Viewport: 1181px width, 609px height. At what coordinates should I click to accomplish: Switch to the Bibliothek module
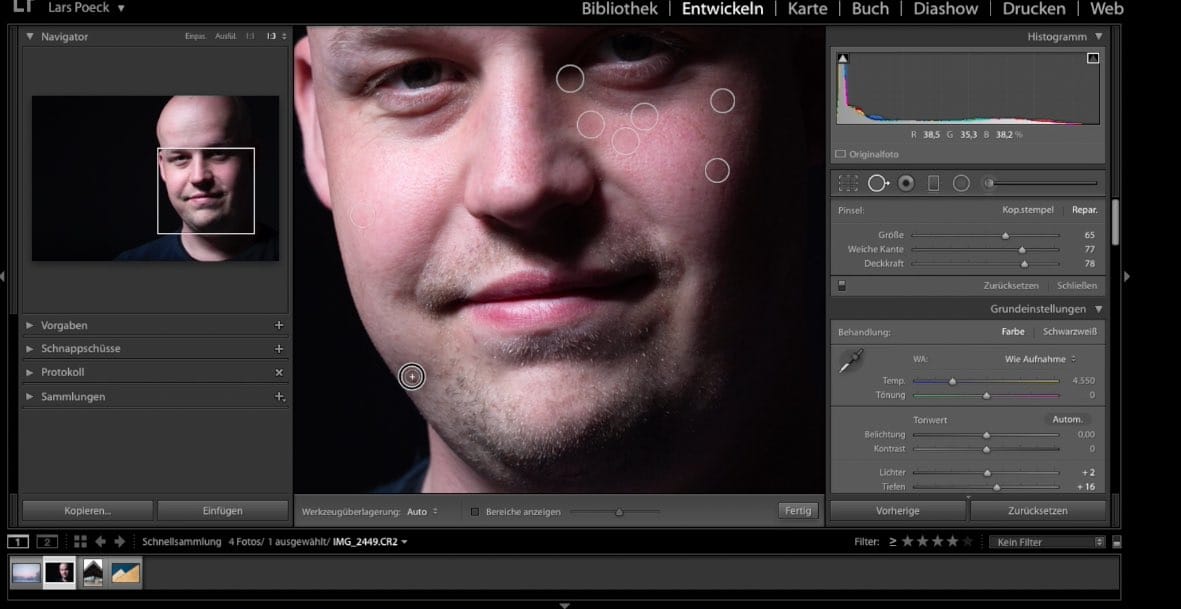coord(620,9)
